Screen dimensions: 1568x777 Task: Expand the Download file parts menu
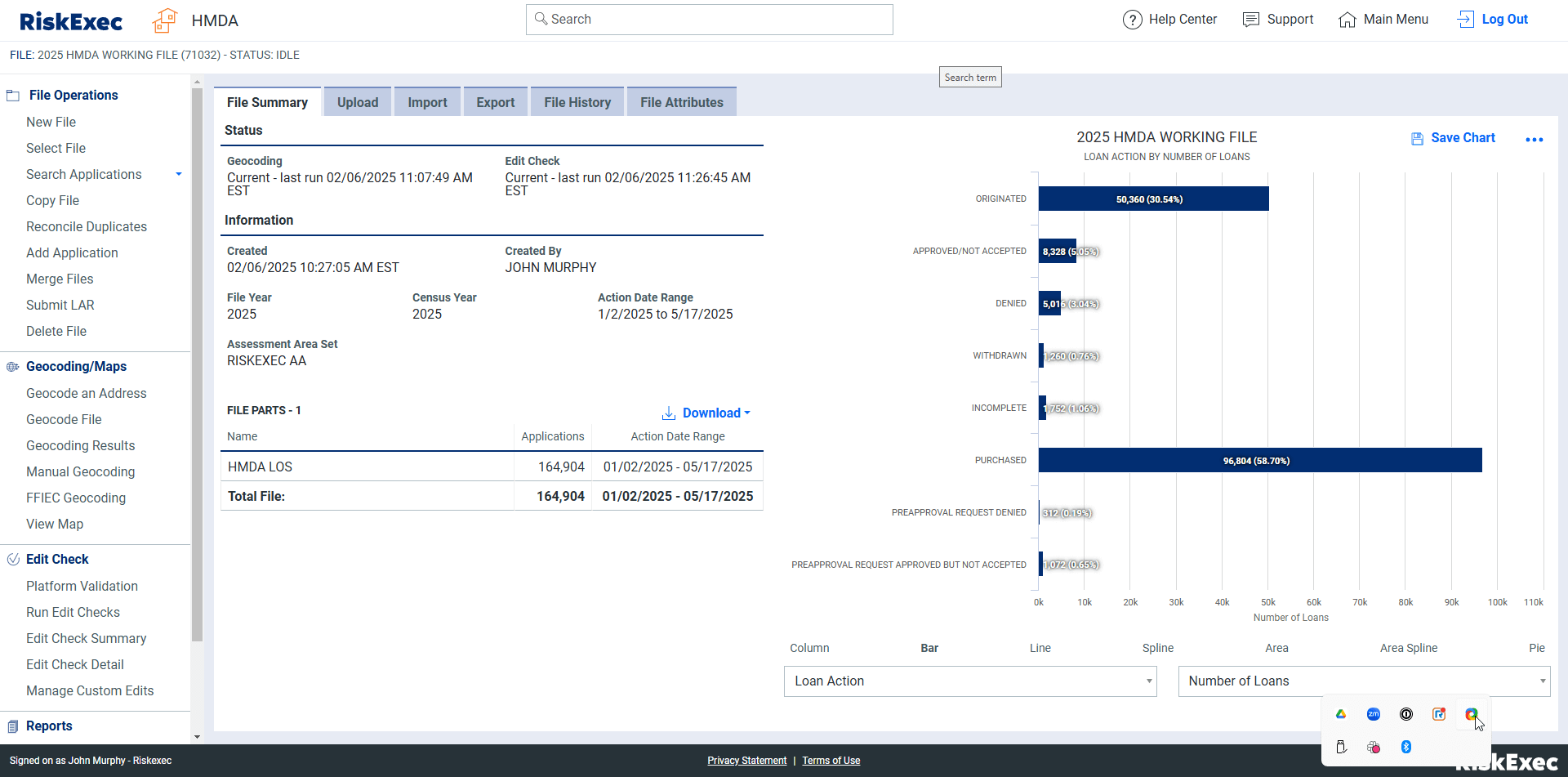coord(706,413)
